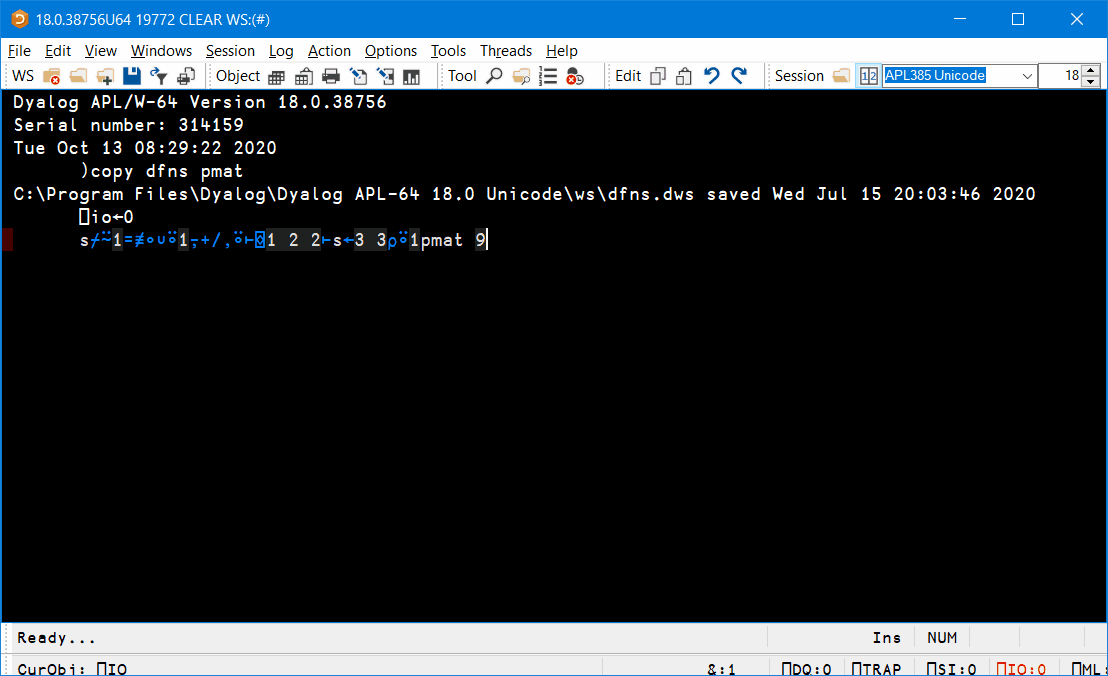This screenshot has width=1108, height=676.
Task: Click the Object toolbar table grid icon
Action: coord(276,76)
